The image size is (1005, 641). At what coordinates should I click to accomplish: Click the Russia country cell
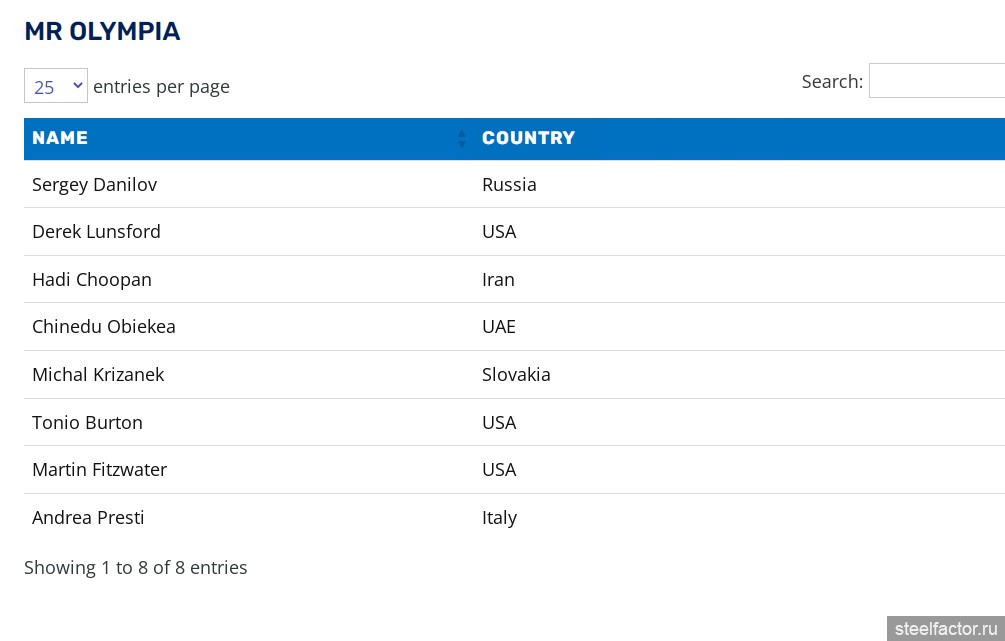click(509, 184)
